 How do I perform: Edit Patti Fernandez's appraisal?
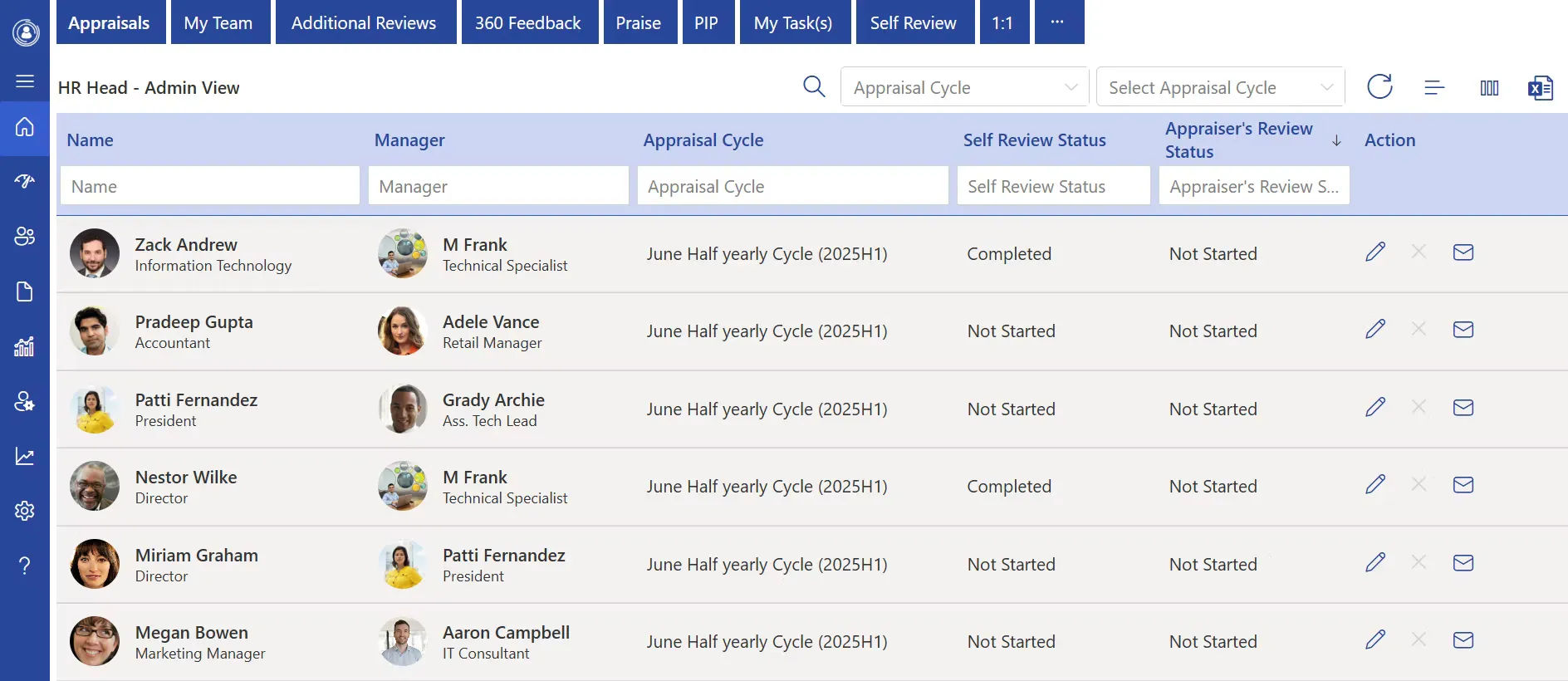(1375, 407)
